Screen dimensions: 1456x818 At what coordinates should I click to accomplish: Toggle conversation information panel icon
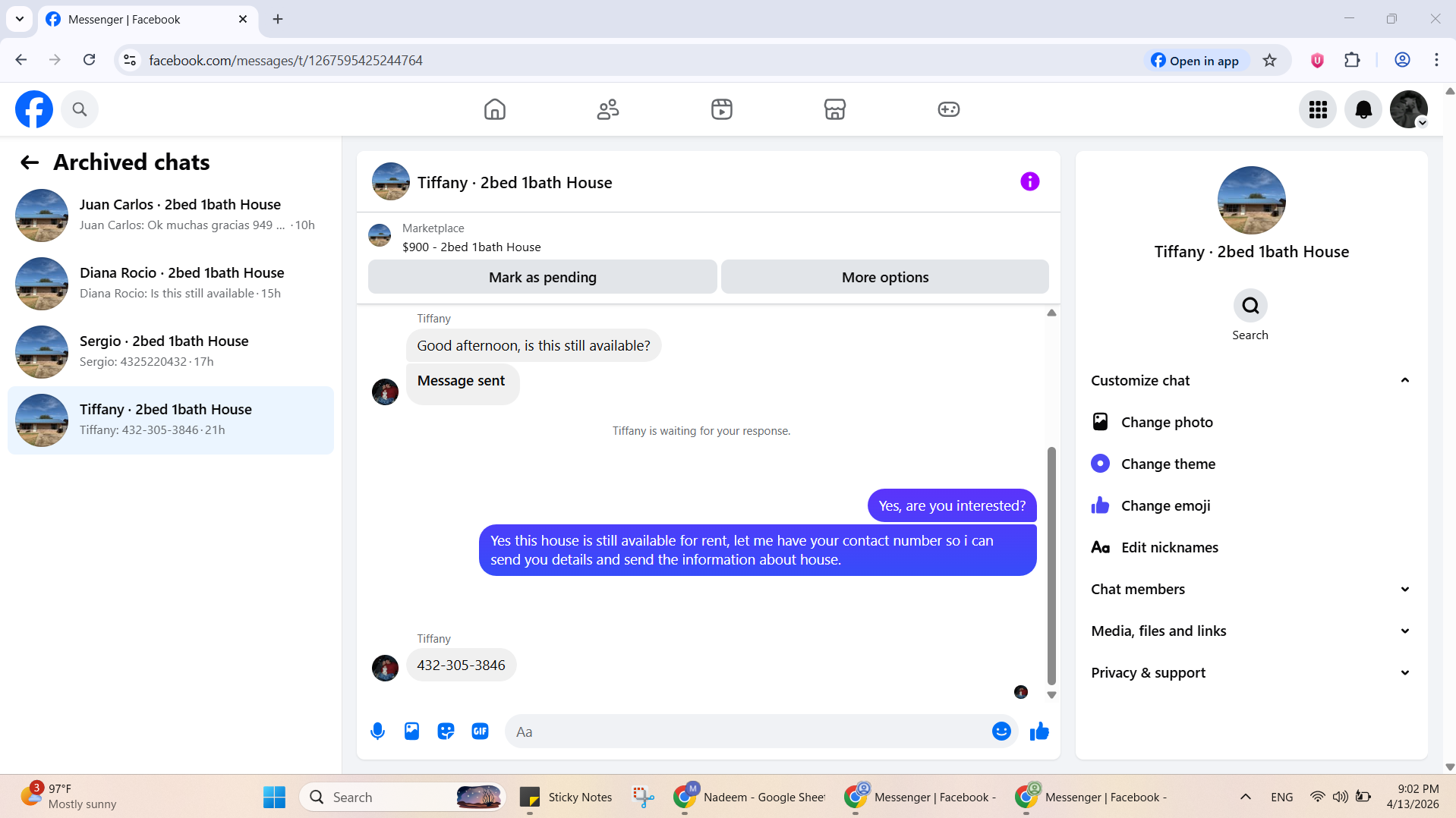[1030, 181]
